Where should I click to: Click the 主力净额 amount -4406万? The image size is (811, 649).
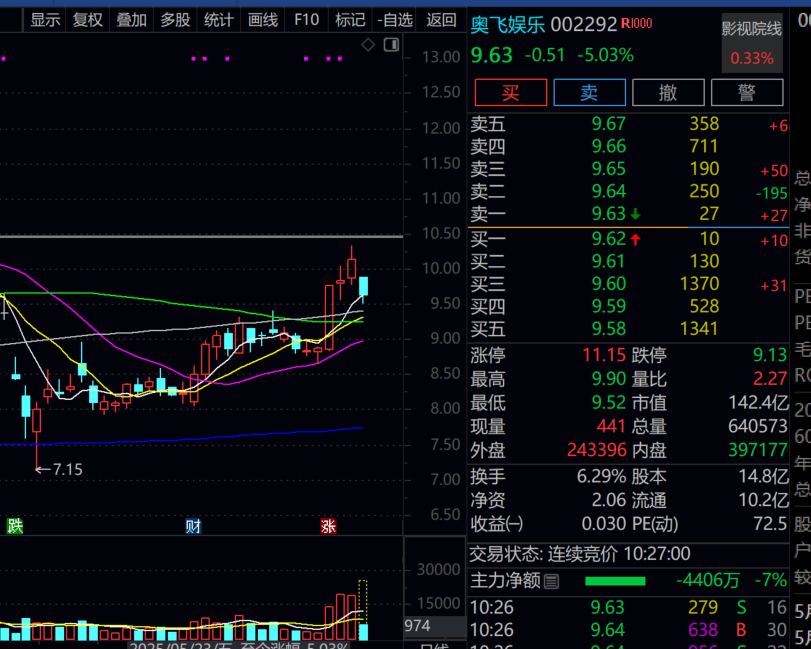pos(708,580)
